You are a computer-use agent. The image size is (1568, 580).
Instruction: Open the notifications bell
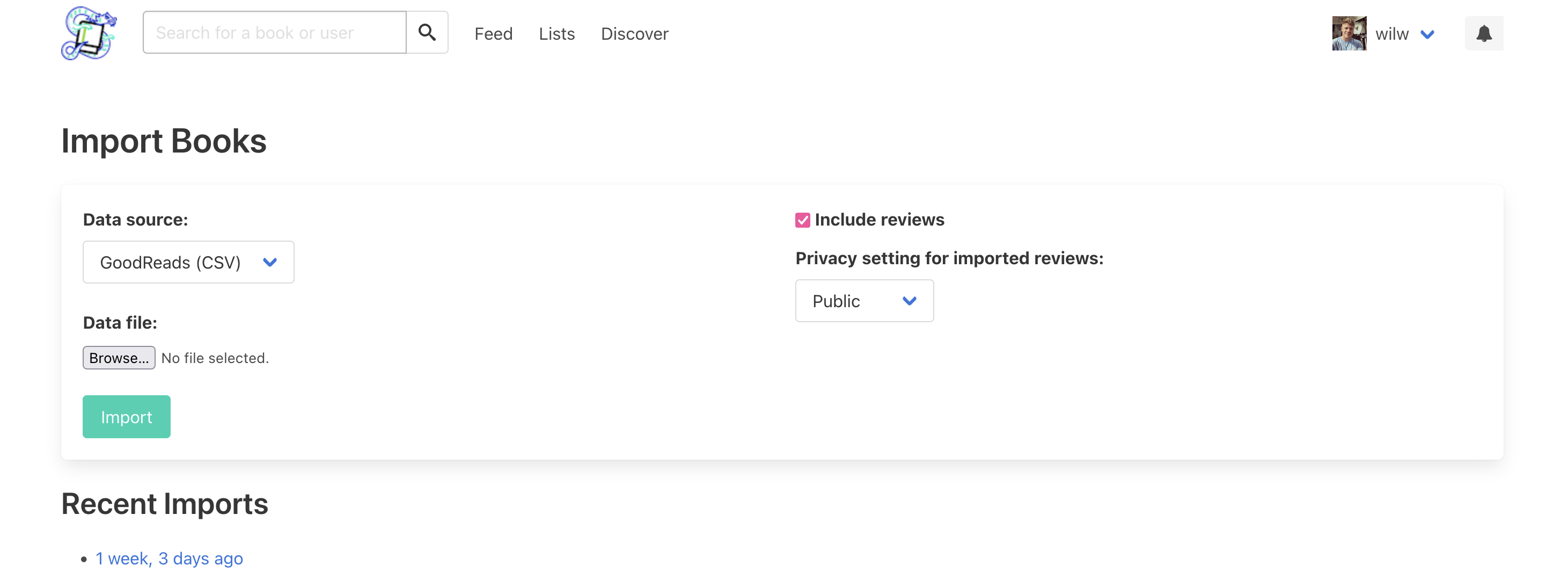(x=1484, y=33)
